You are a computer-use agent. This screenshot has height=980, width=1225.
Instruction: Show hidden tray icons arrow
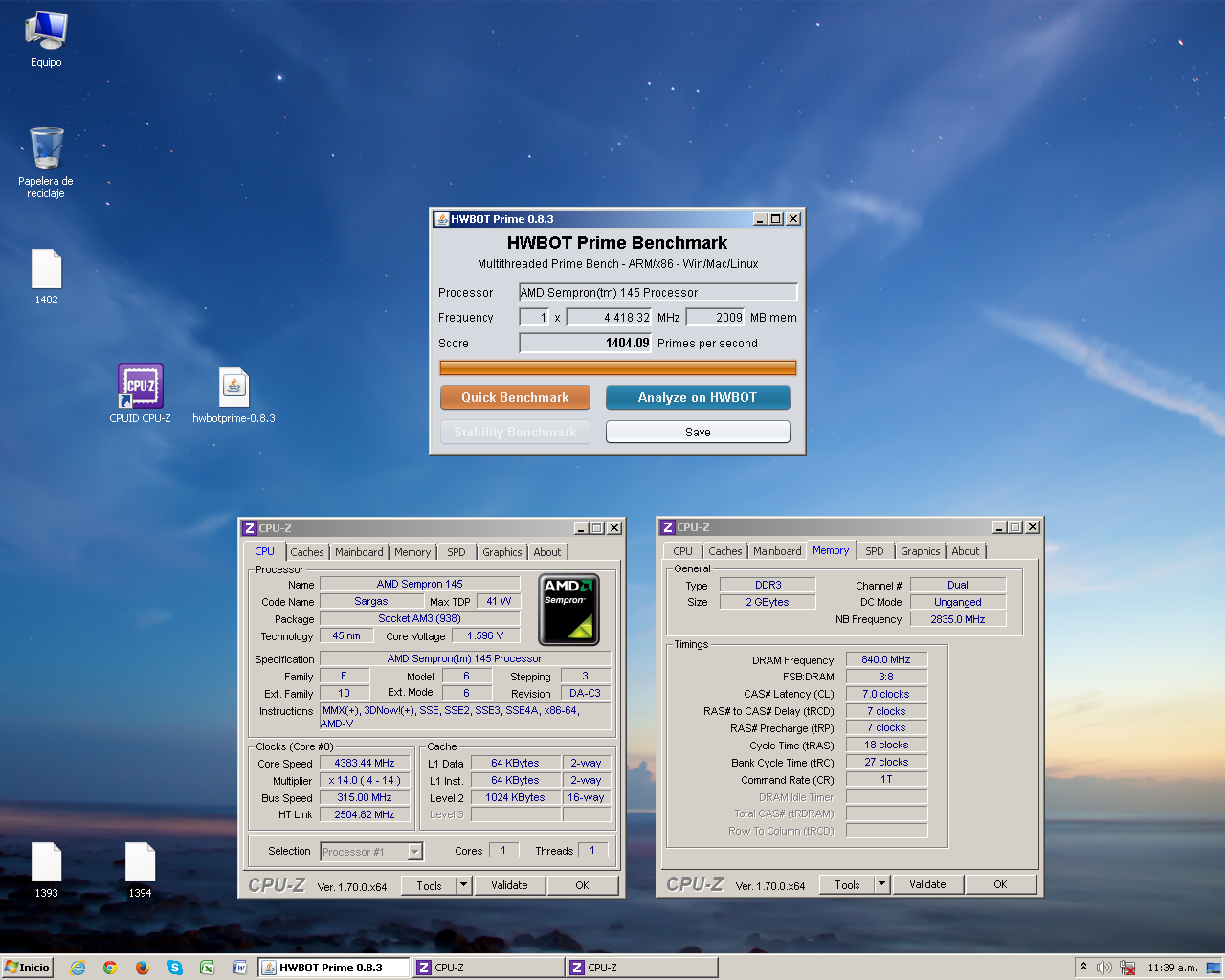(1083, 967)
